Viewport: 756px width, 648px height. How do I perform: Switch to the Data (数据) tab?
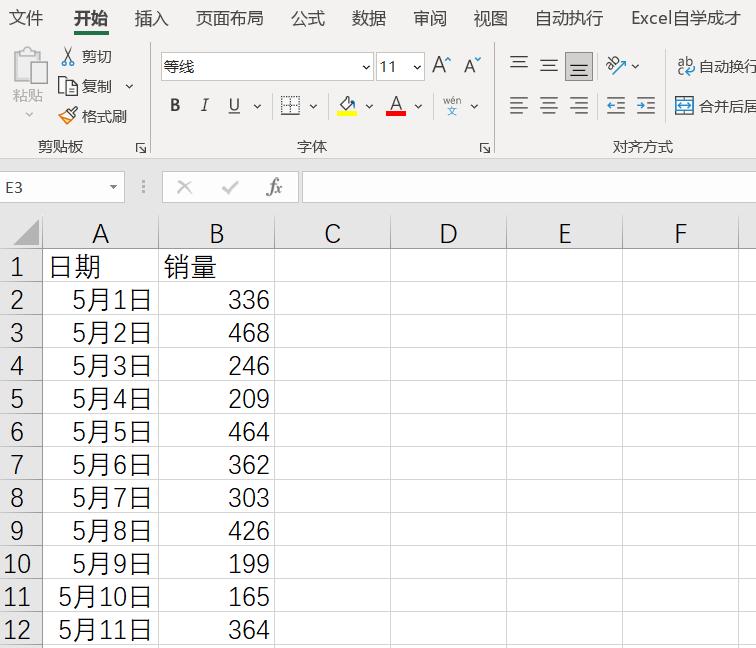click(368, 18)
